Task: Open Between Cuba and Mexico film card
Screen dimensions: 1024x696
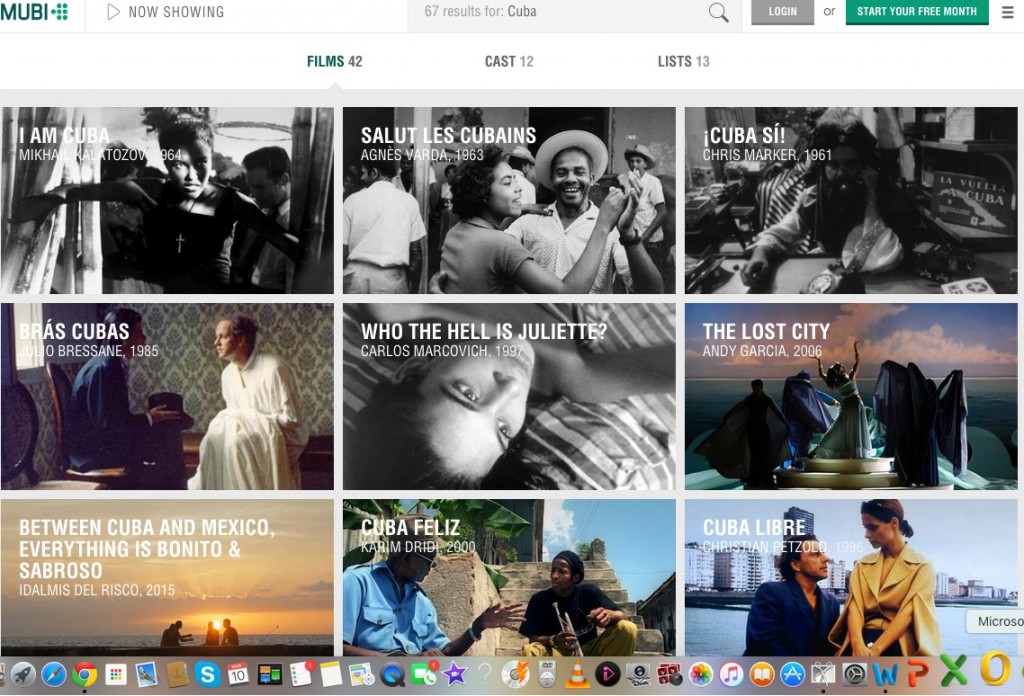Action: (167, 578)
